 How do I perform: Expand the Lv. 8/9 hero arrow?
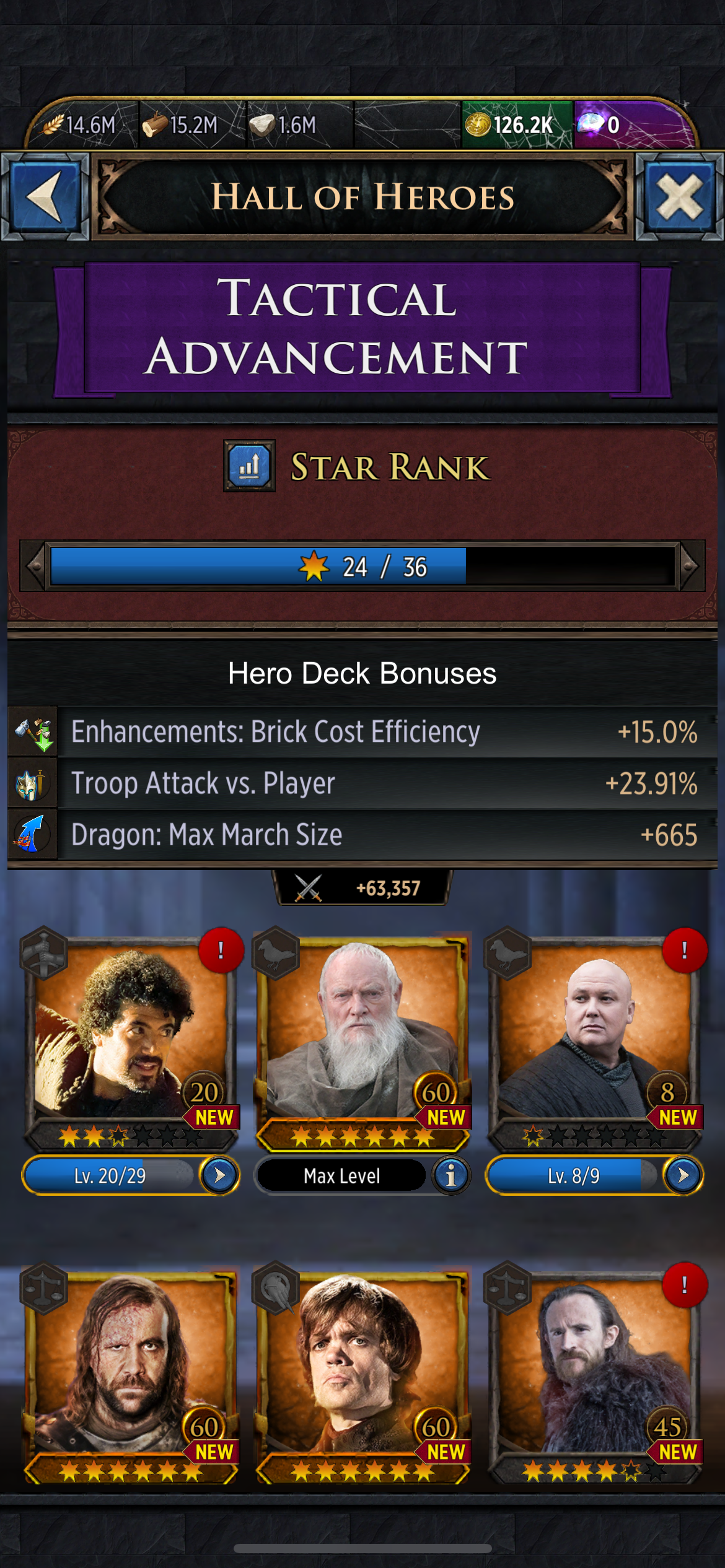(683, 1175)
